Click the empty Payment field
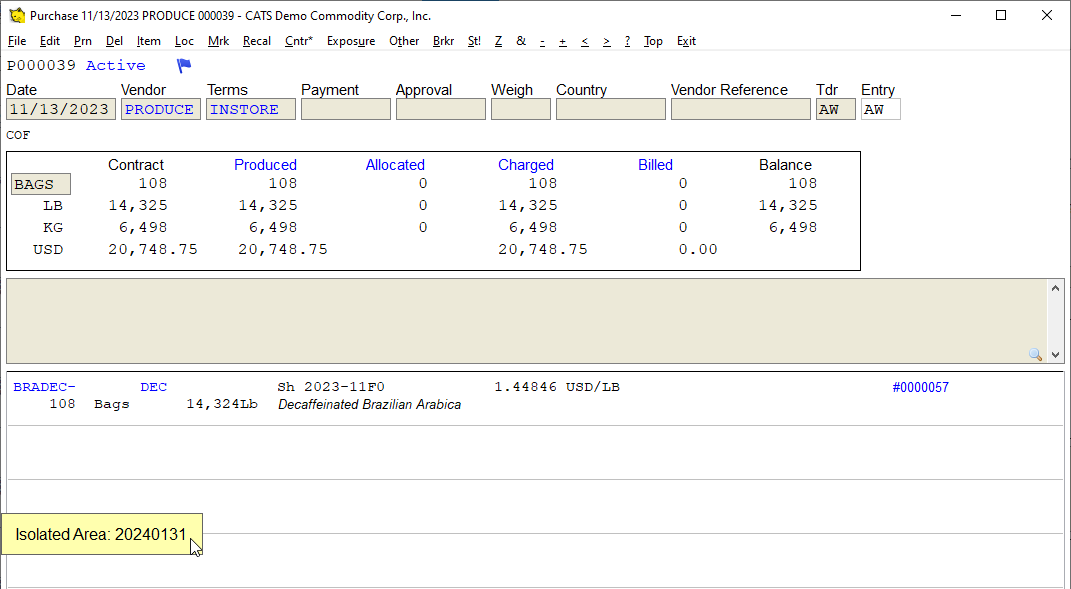Image resolution: width=1071 pixels, height=589 pixels. click(346, 109)
